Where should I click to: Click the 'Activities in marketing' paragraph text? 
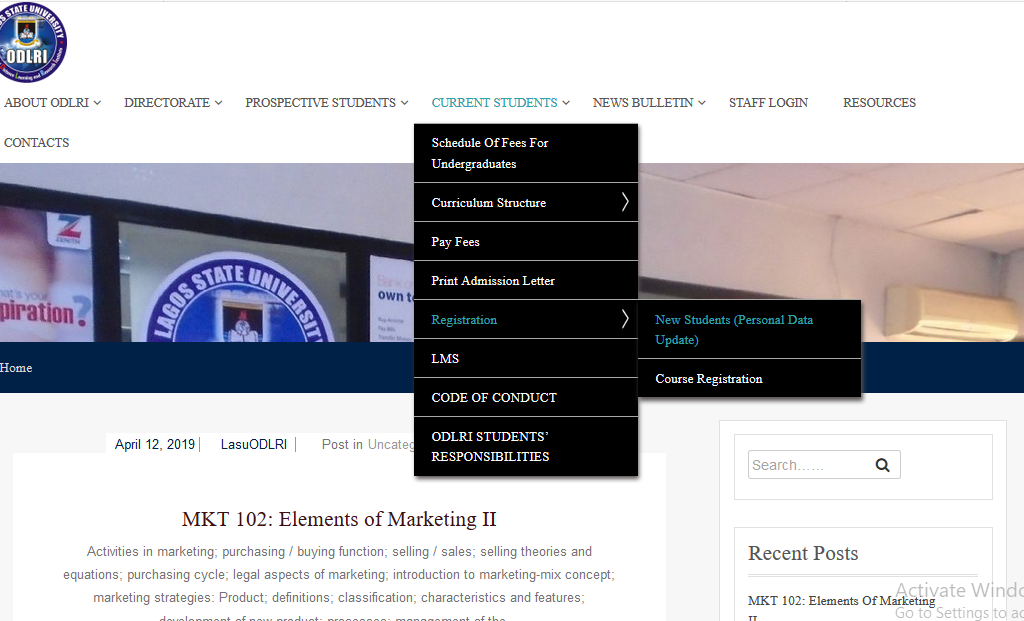coord(339,584)
